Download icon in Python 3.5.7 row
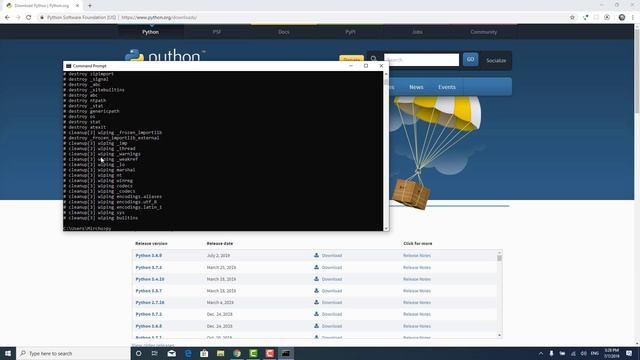The height and width of the screenshot is (360, 640). 316,291
